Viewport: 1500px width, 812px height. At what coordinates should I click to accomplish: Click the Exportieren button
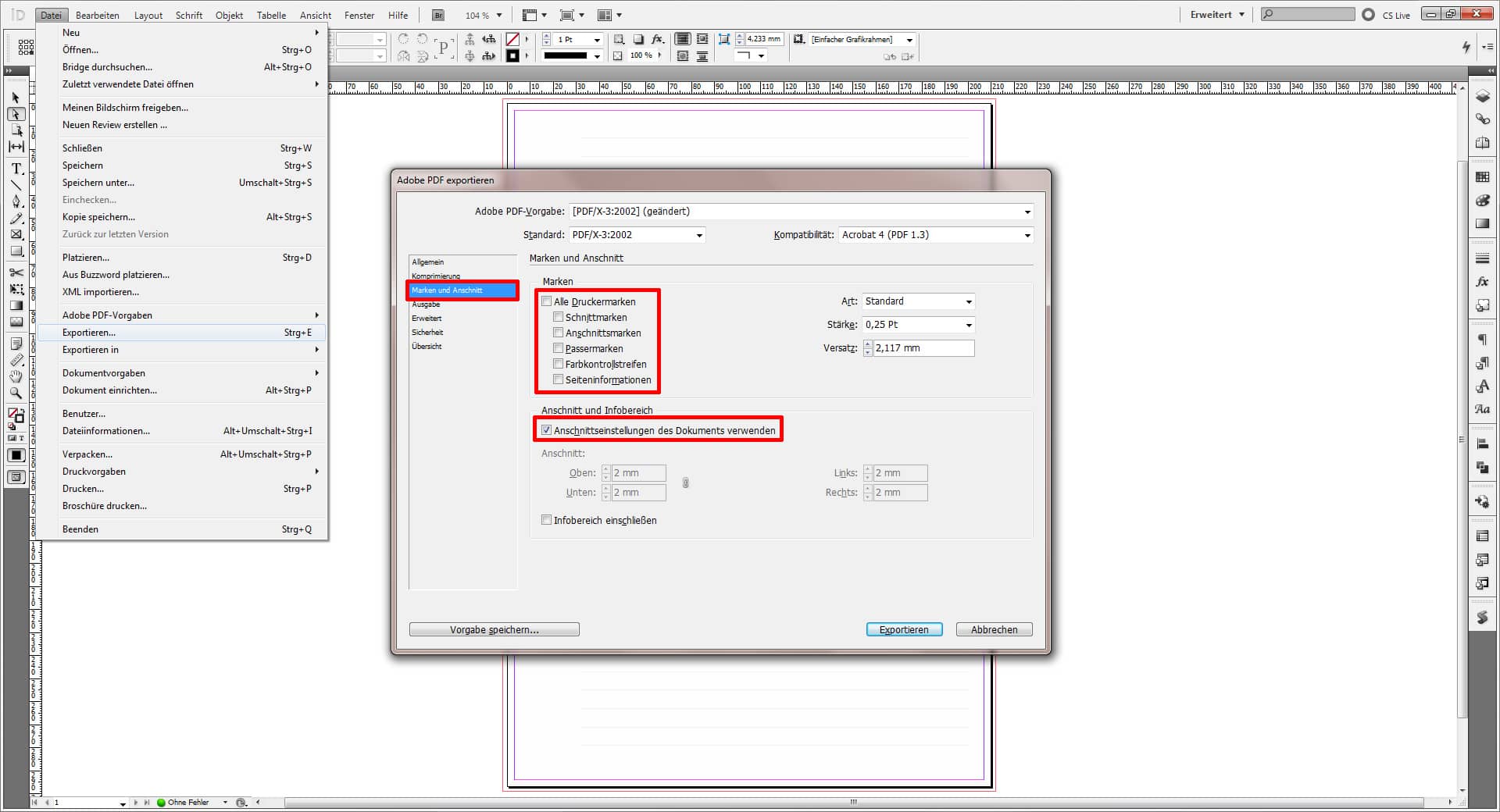point(904,629)
